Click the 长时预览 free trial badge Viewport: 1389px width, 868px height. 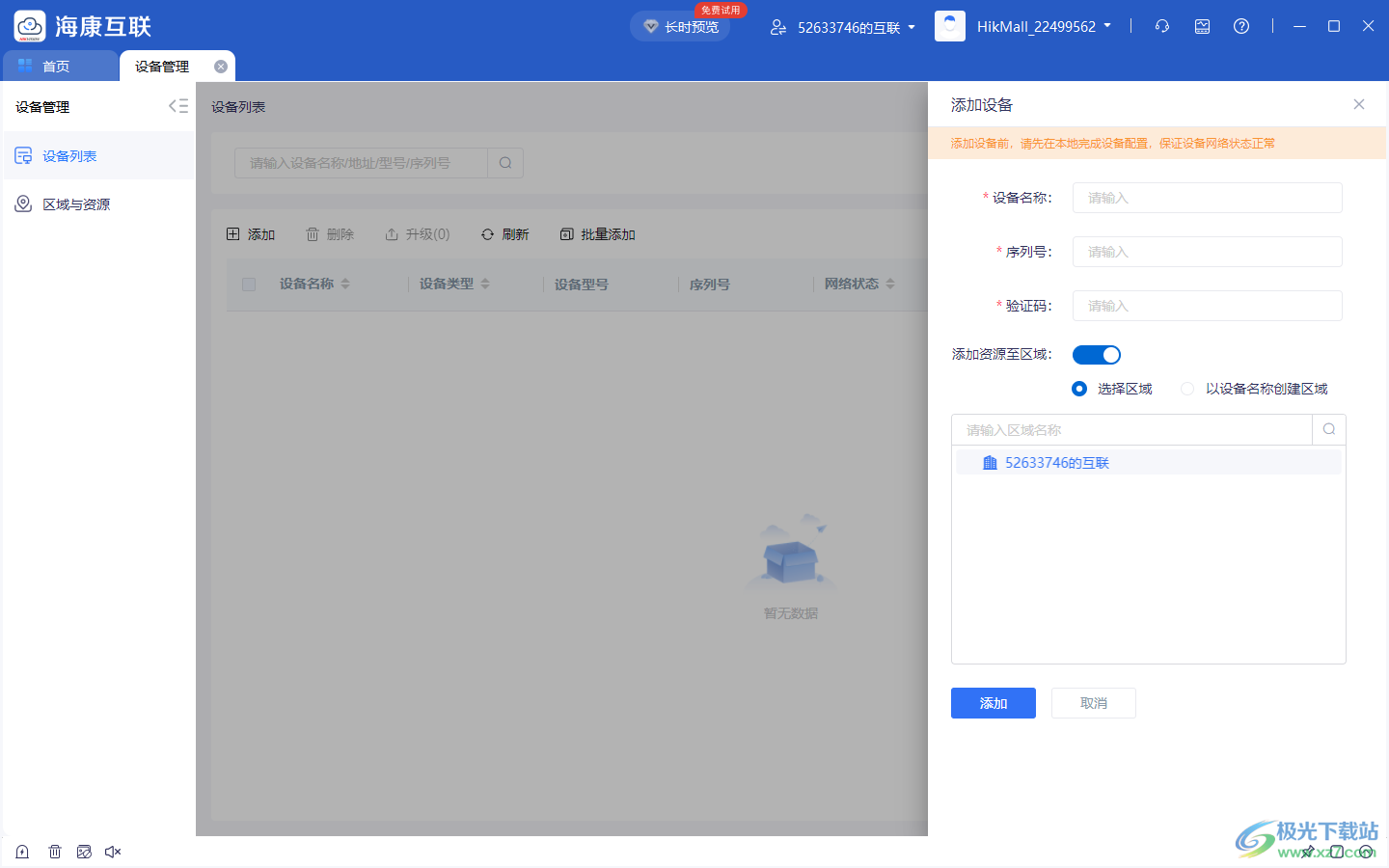(680, 27)
